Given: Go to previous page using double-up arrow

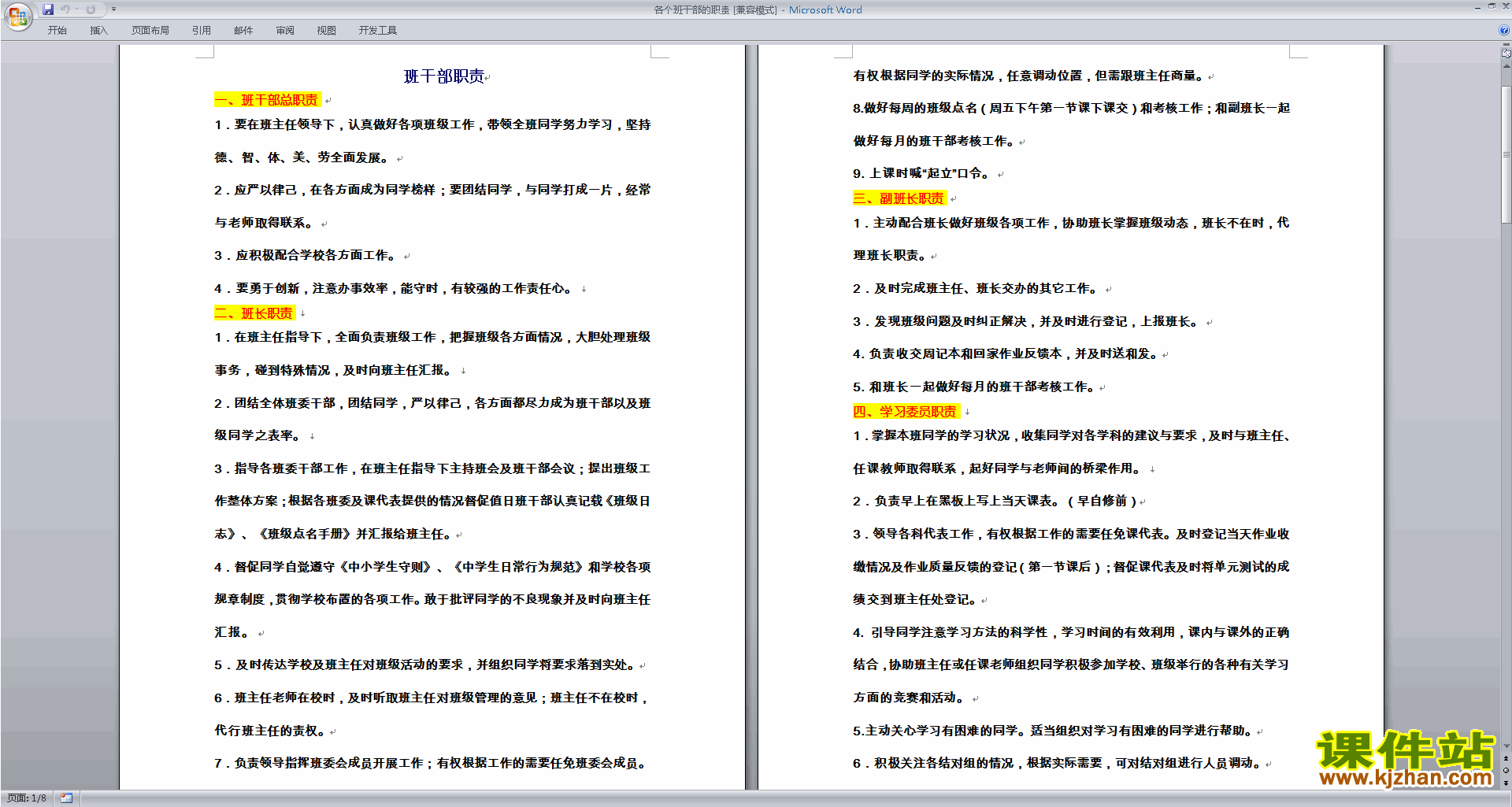Looking at the screenshot, I should click(1506, 759).
